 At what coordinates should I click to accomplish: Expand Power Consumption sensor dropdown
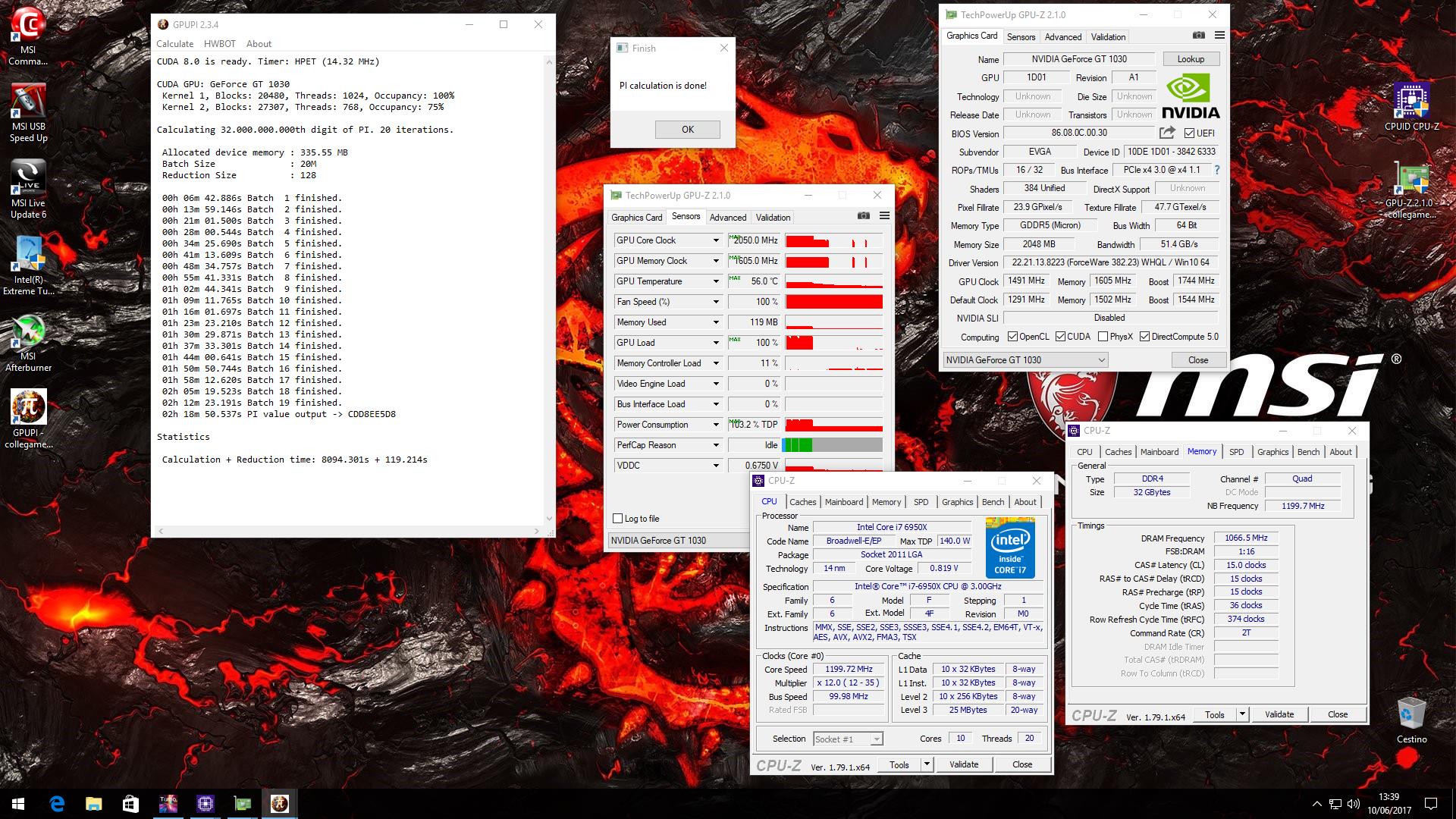(715, 425)
